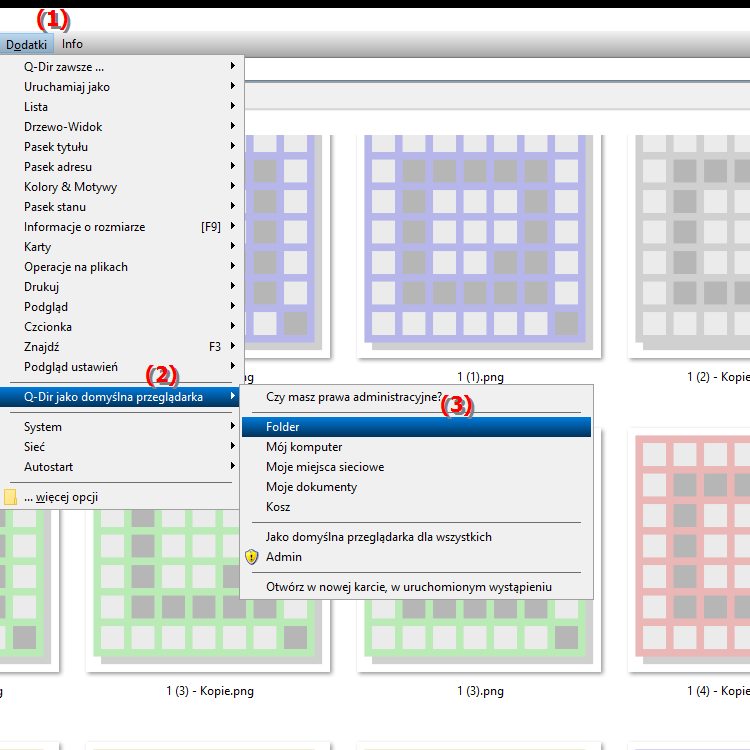Choose the Podgląd menu entry
Image resolution: width=750 pixels, height=750 pixels.
tap(122, 307)
